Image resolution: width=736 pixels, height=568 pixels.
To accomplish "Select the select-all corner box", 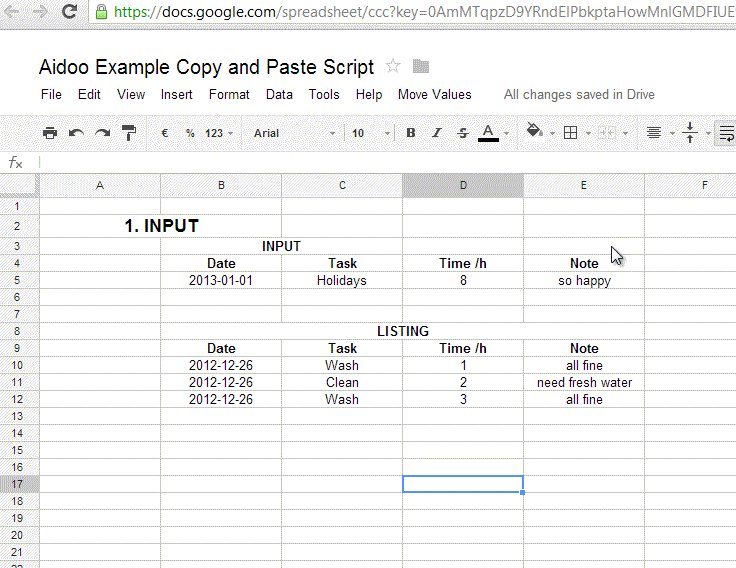I will pyautogui.click(x=19, y=185).
